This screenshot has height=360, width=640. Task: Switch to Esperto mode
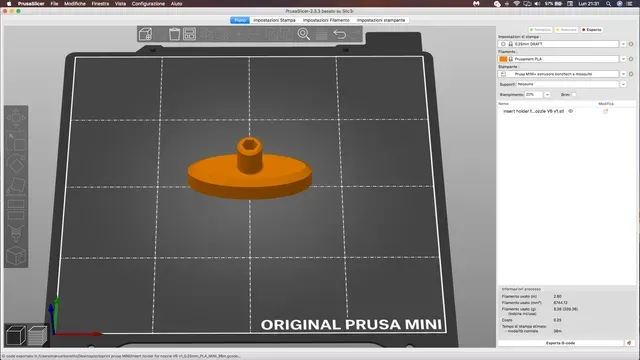(x=592, y=30)
